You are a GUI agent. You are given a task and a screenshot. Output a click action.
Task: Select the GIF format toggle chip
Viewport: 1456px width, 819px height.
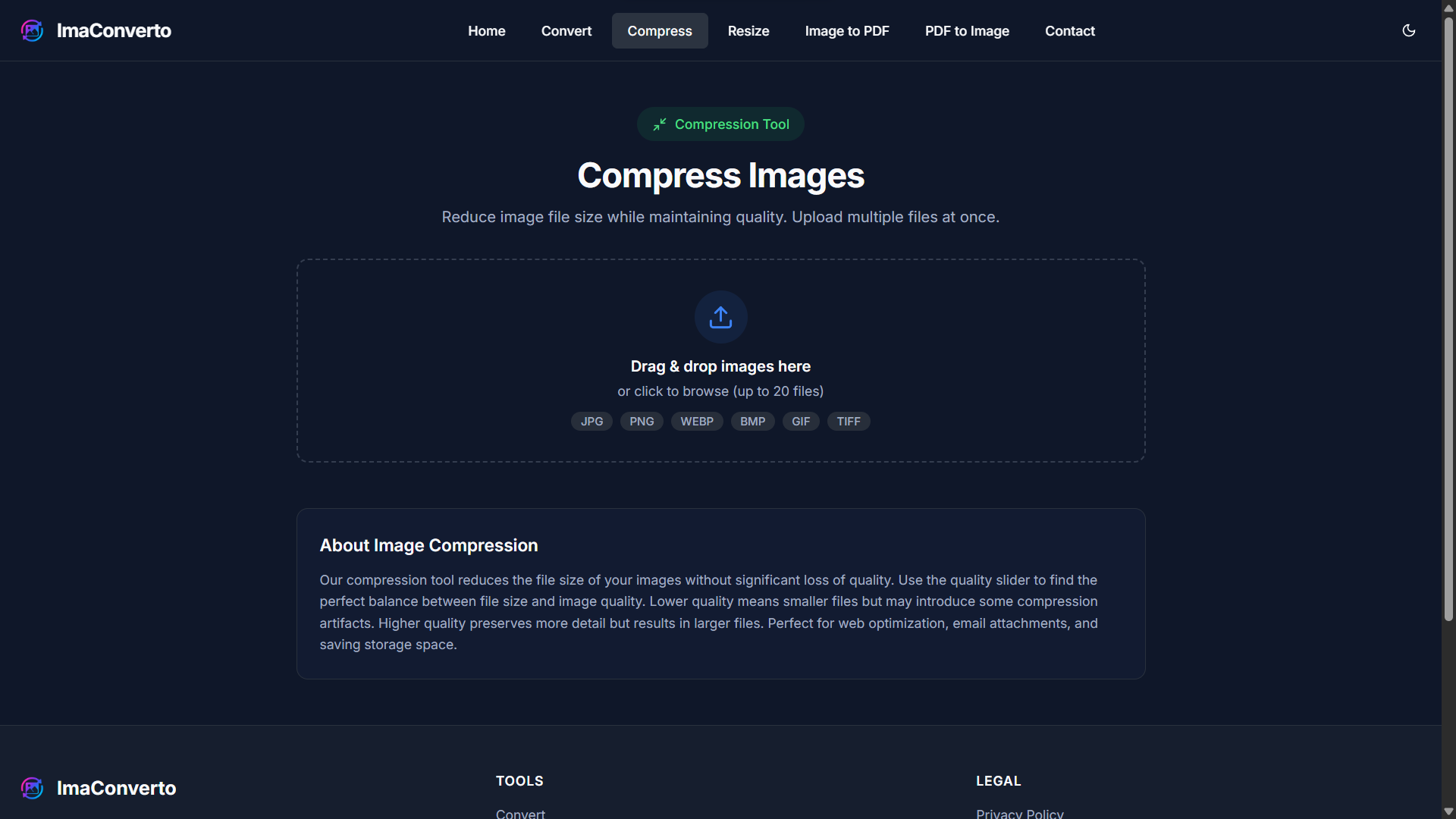(x=800, y=421)
